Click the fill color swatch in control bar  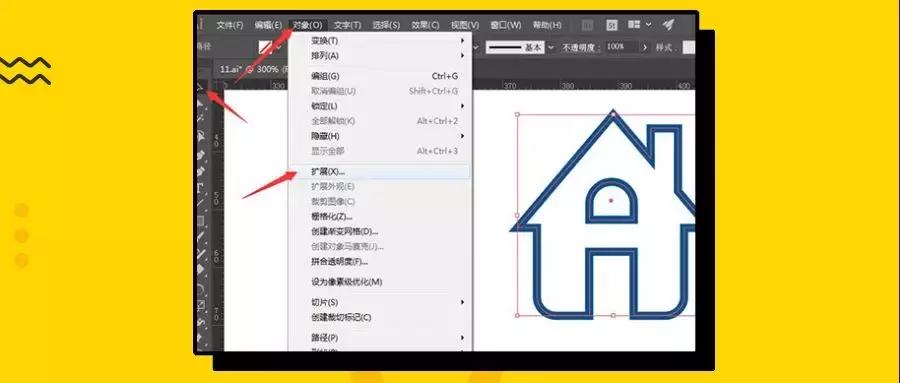[x=266, y=48]
